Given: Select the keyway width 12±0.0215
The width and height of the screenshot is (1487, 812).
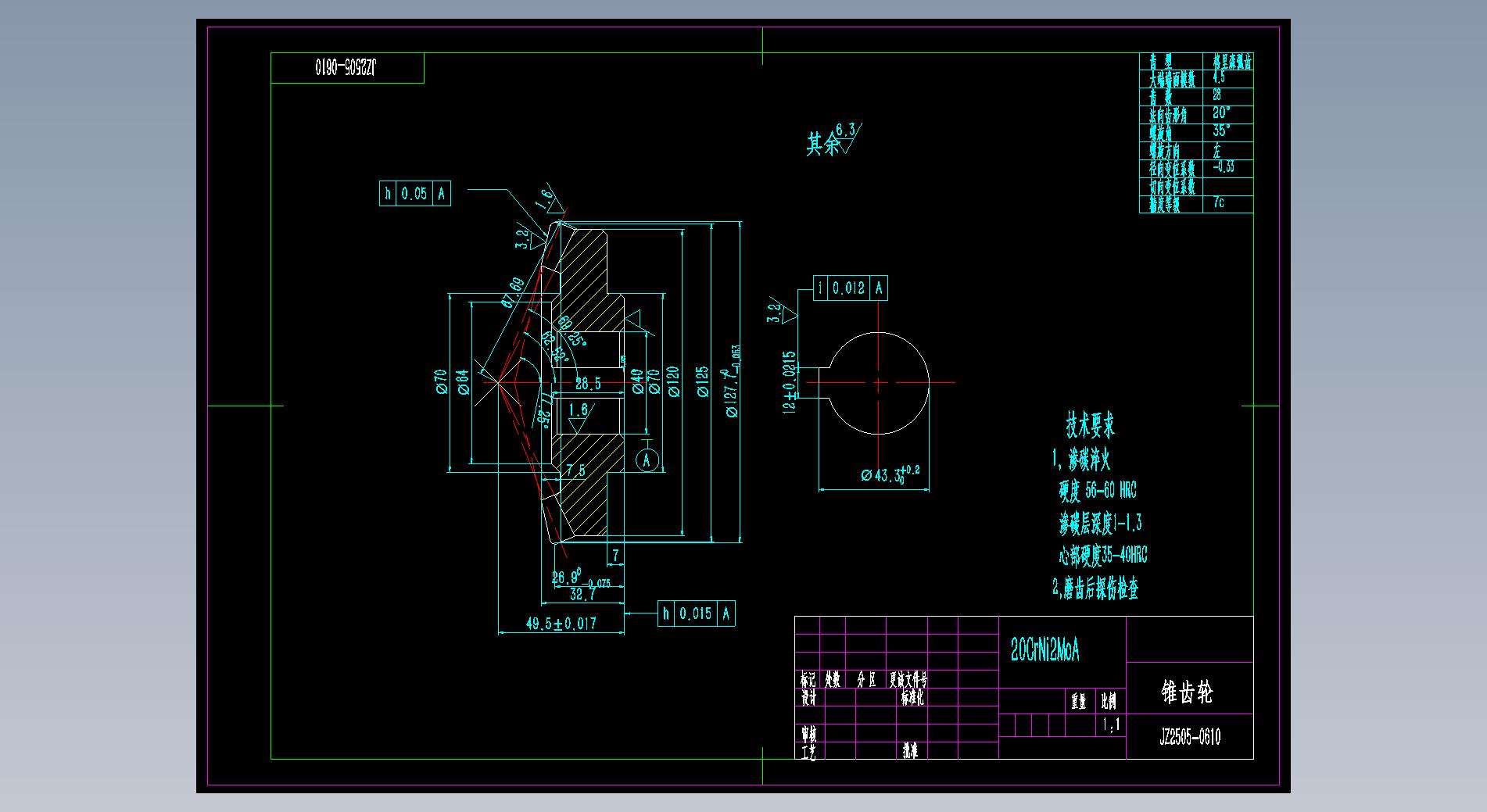Looking at the screenshot, I should 790,381.
